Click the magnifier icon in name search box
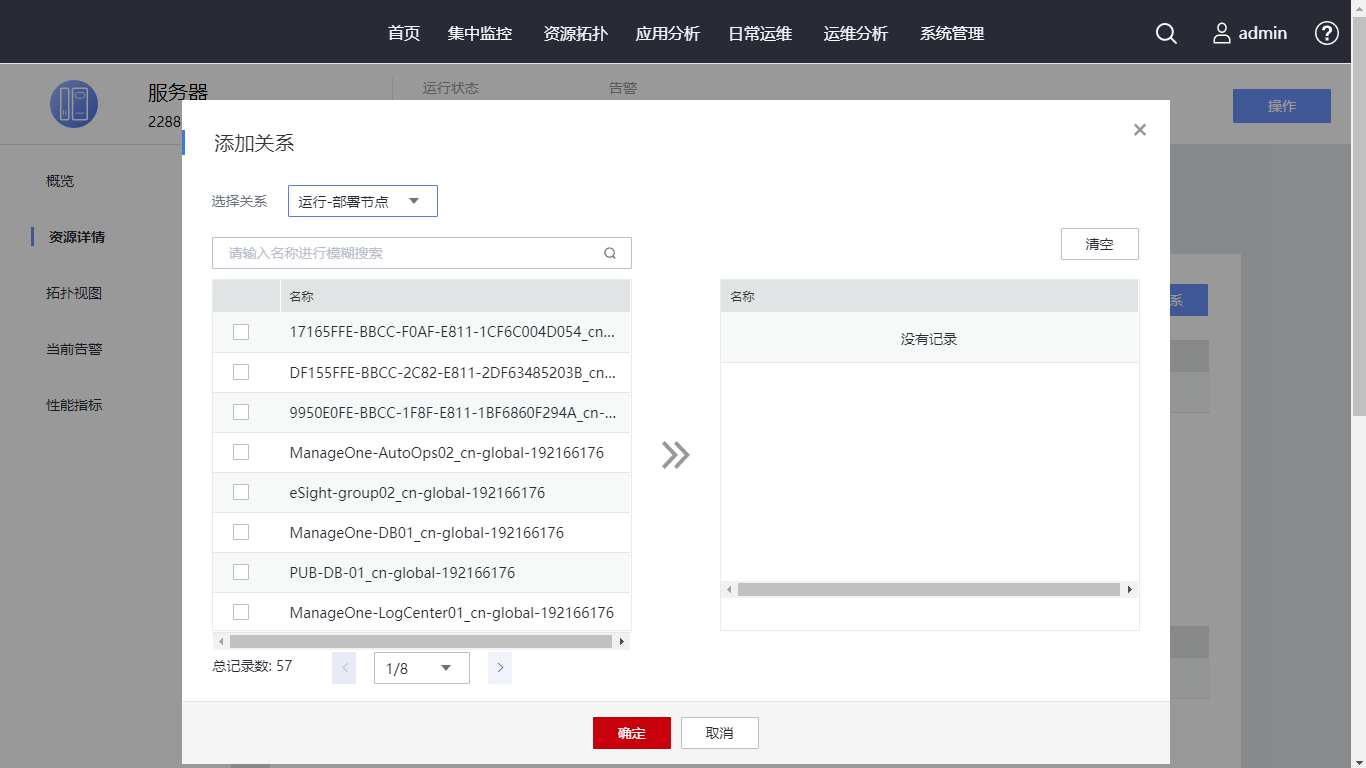Screen dimensions: 1366x768 (x=610, y=253)
